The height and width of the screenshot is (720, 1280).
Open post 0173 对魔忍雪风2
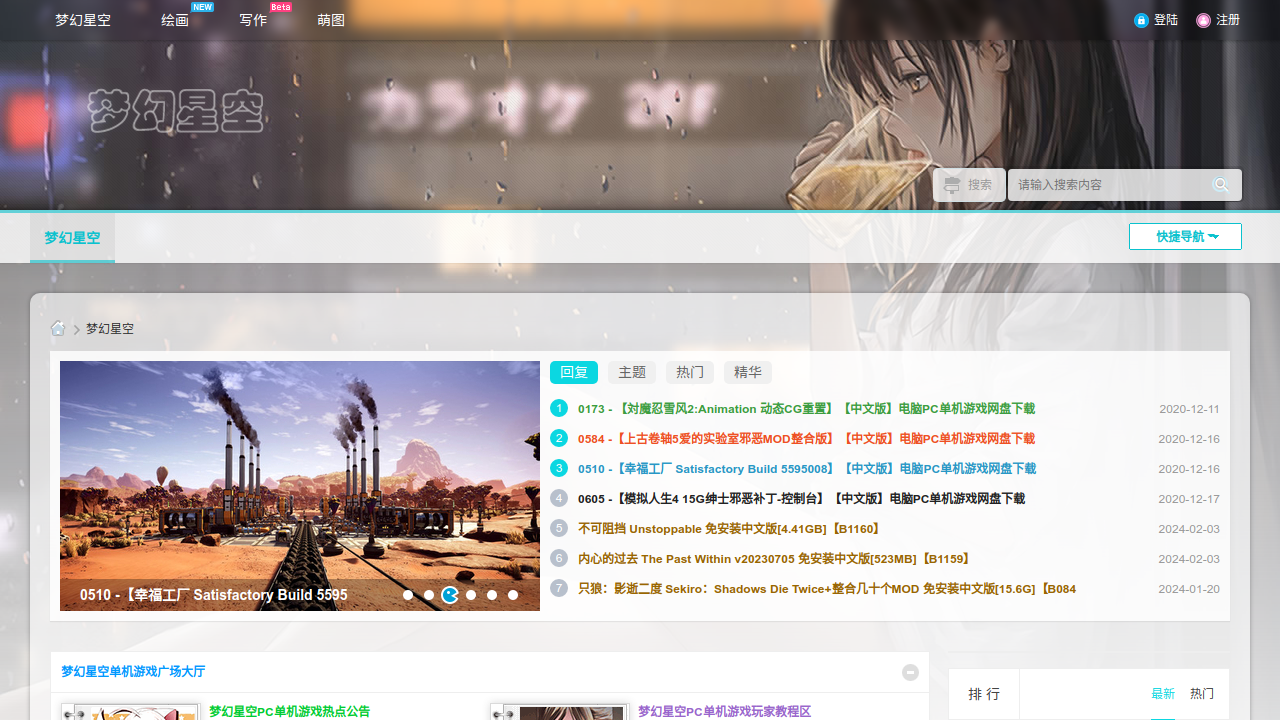(806, 409)
